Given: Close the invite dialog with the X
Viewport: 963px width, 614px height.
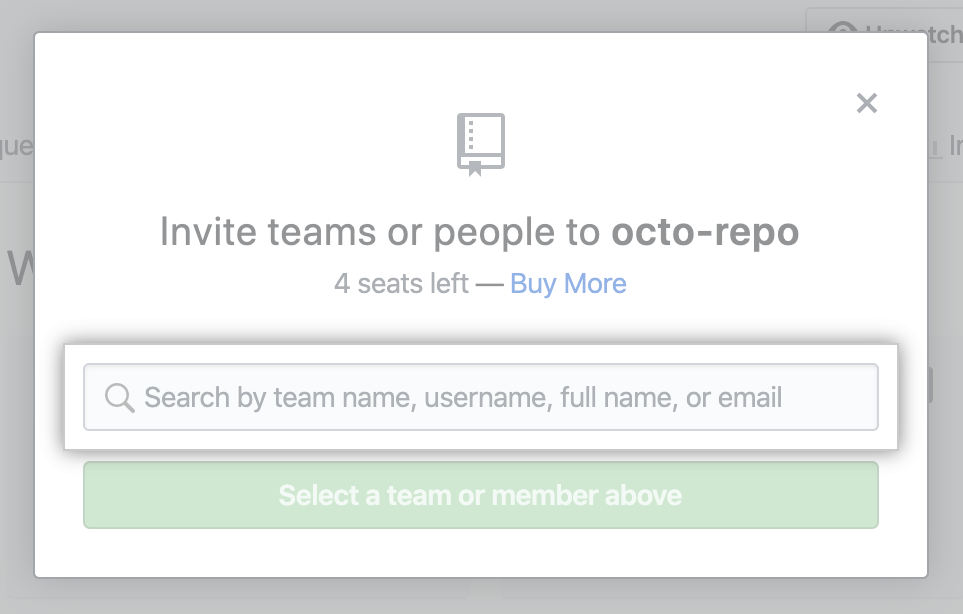Looking at the screenshot, I should coord(867,103).
